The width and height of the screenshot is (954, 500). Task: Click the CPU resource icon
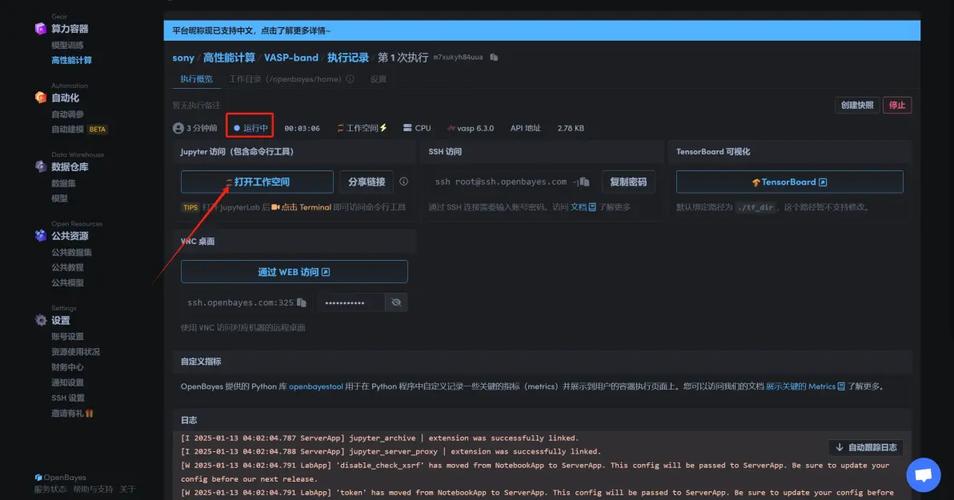(x=408, y=128)
